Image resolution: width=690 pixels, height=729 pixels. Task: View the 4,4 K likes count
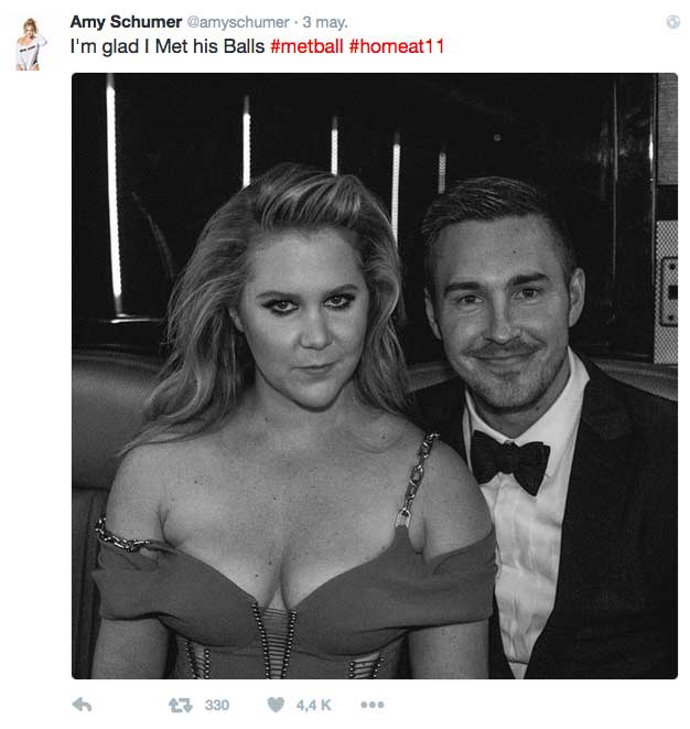pos(313,705)
